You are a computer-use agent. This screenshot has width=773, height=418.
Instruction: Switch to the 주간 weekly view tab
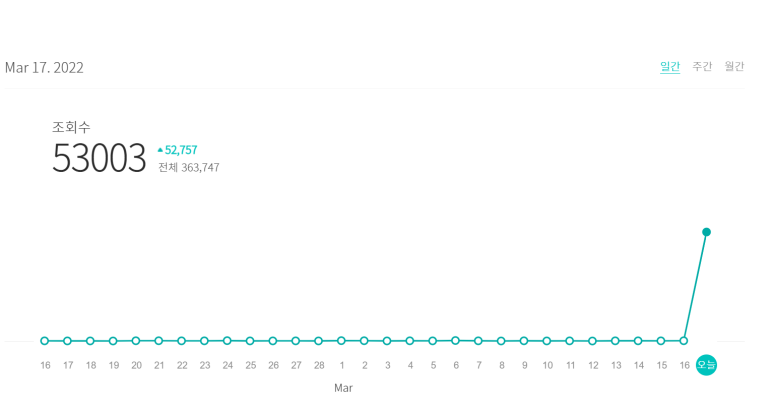click(702, 66)
